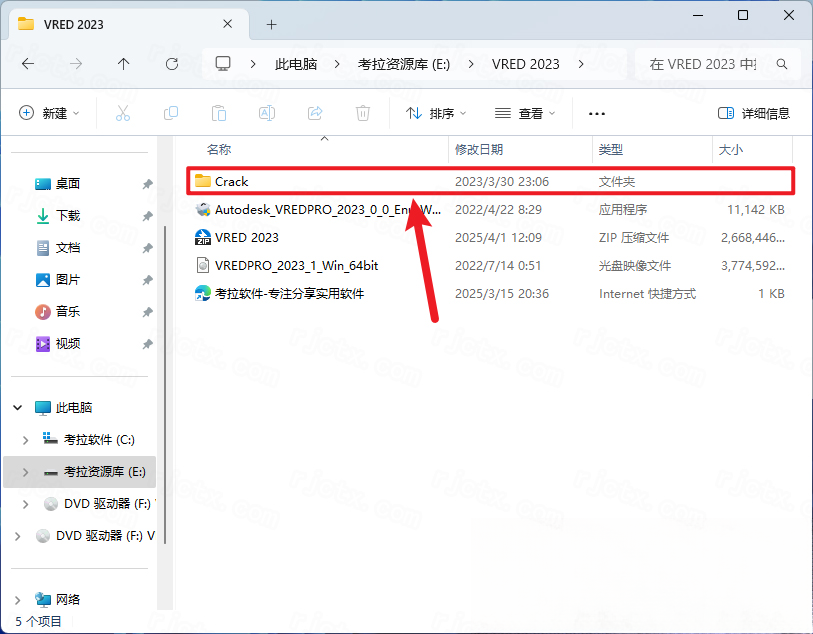The width and height of the screenshot is (813, 634).
Task: Select VREDPRO_2023_1_Win_64bit disc image
Action: click(x=490, y=265)
